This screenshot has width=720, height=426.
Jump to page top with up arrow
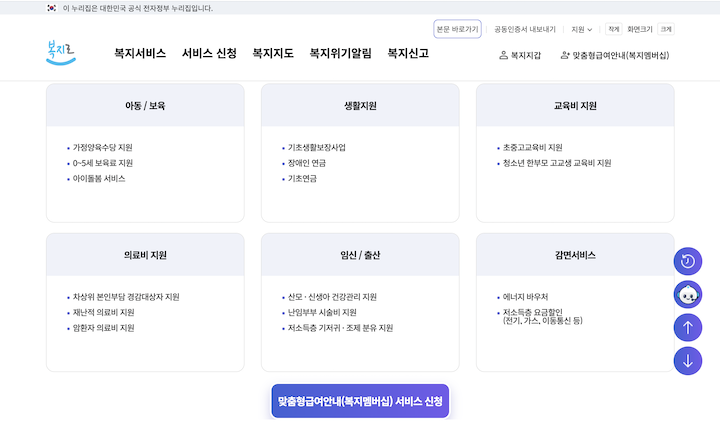[x=687, y=327]
